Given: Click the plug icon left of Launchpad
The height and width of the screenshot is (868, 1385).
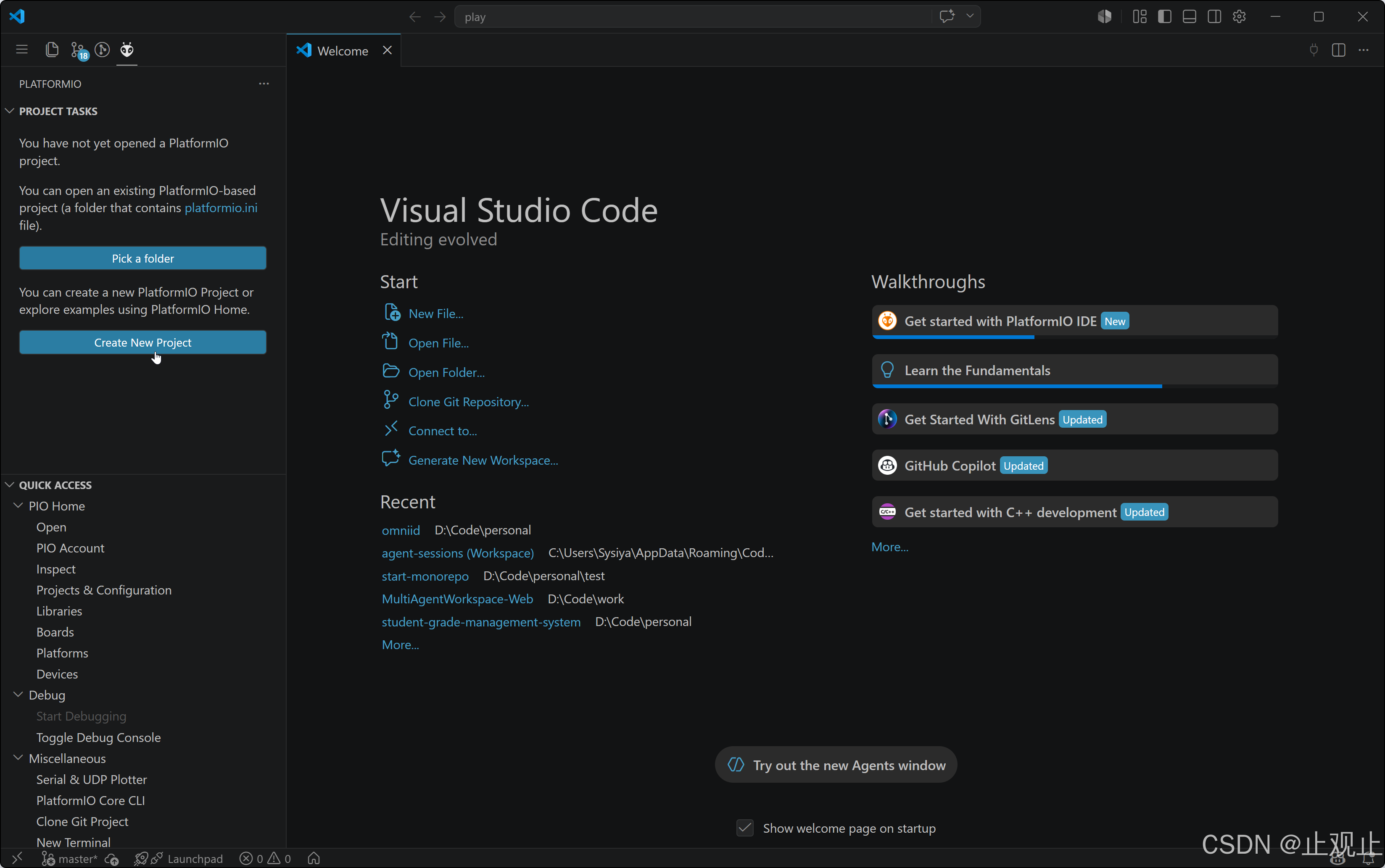Looking at the screenshot, I should pos(157,859).
